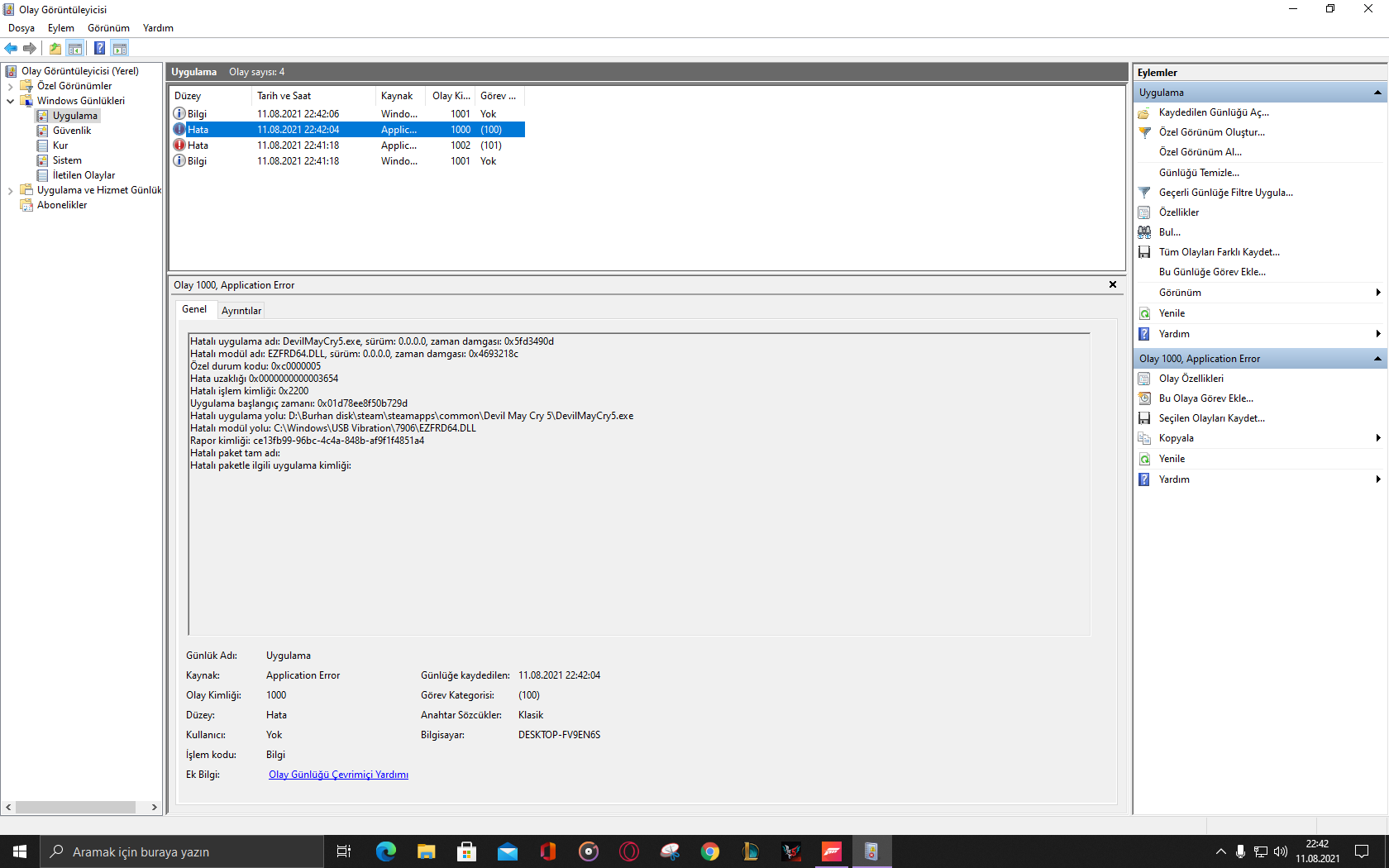Open Görünüm menu in the menu bar
This screenshot has width=1389, height=868.
[x=109, y=28]
